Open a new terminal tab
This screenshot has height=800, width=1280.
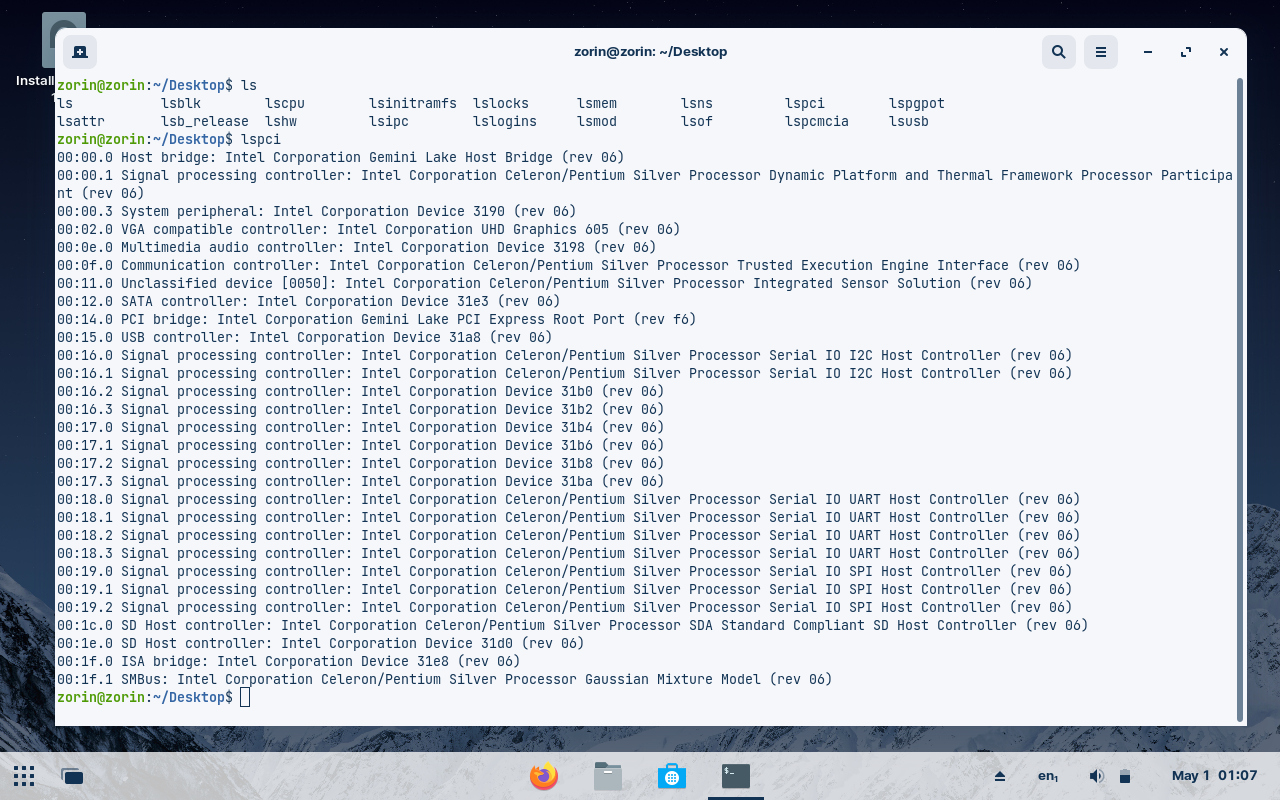click(80, 52)
